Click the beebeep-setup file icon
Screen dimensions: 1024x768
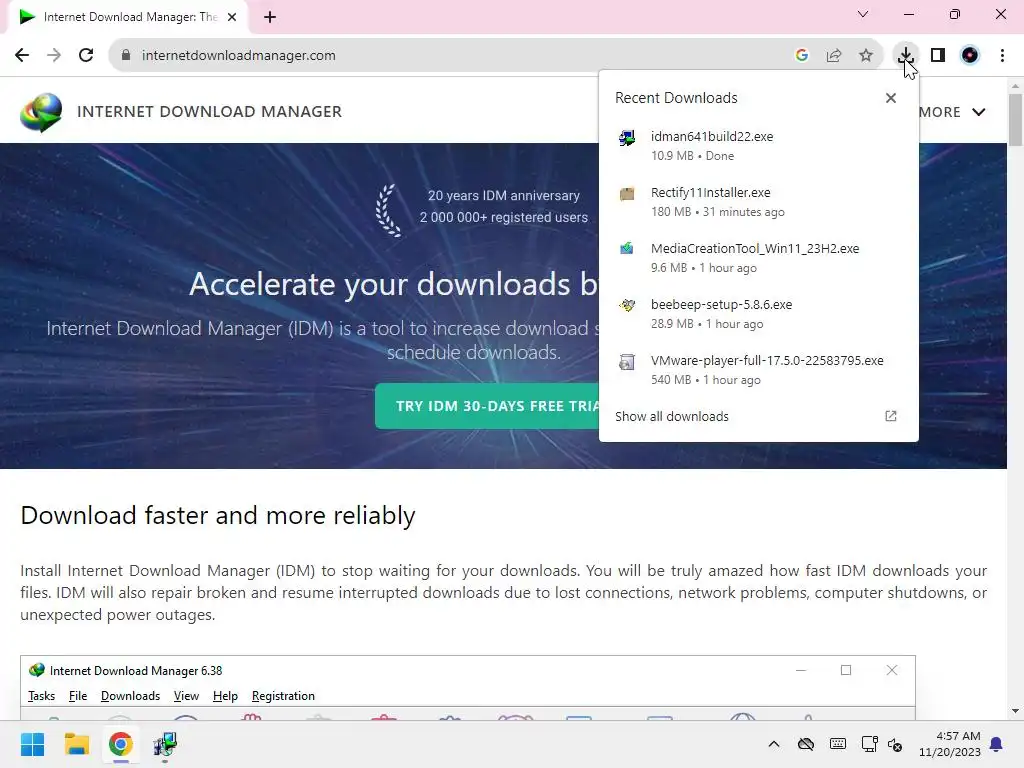tap(627, 305)
